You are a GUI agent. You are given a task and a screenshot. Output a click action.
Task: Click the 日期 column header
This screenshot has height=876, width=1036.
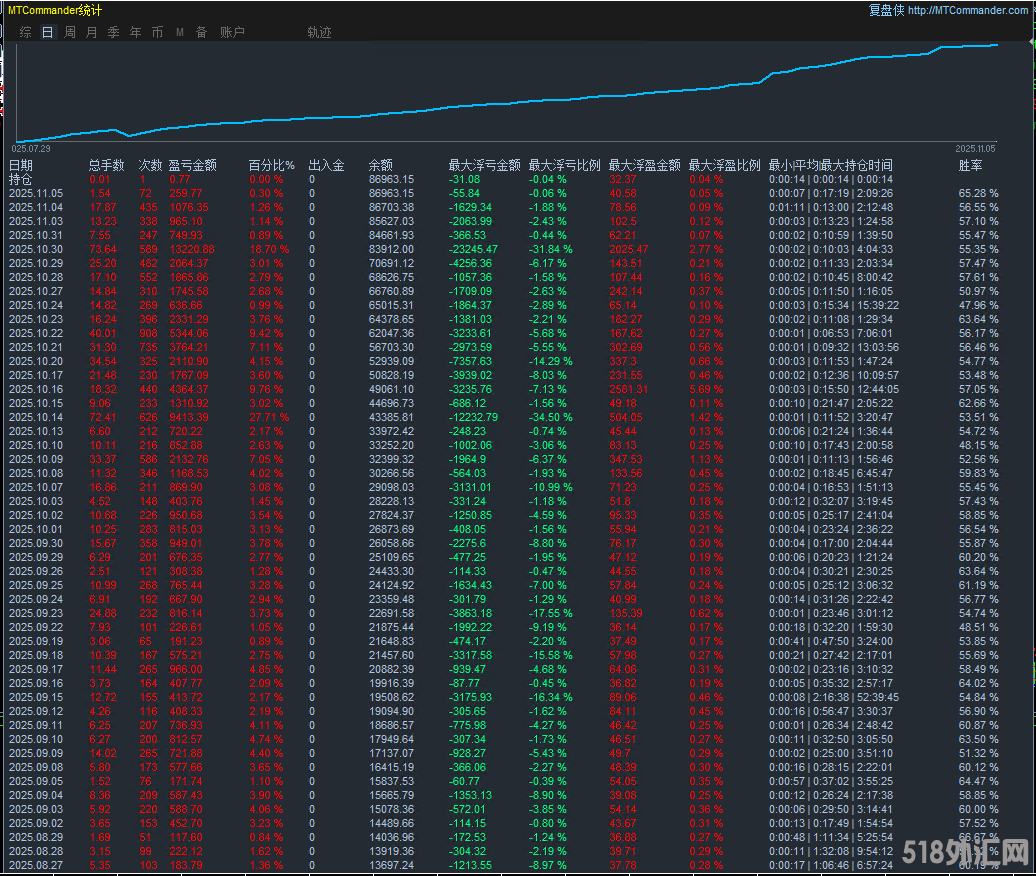(x=21, y=165)
